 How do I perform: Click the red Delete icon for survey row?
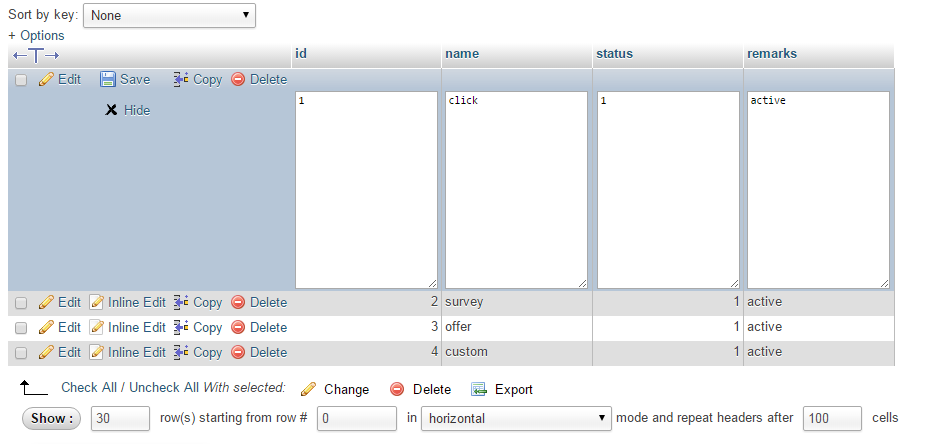(238, 302)
